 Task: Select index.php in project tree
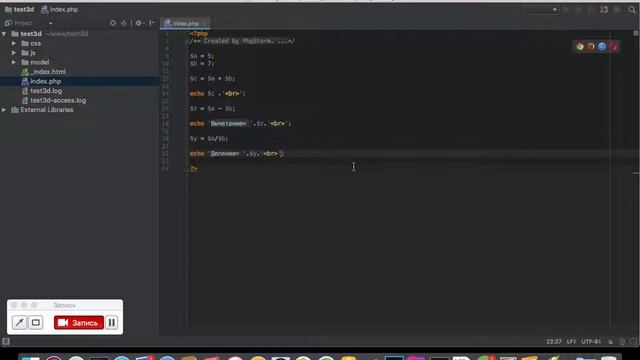[41, 81]
